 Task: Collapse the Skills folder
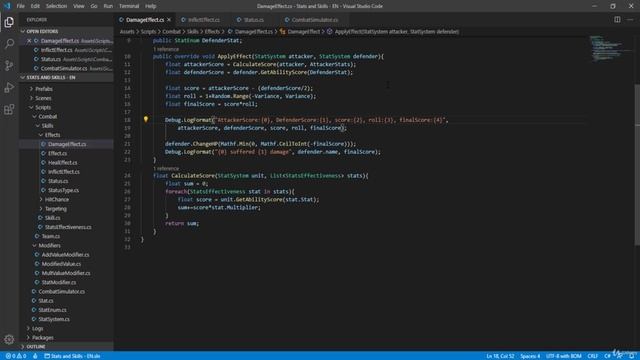point(47,126)
